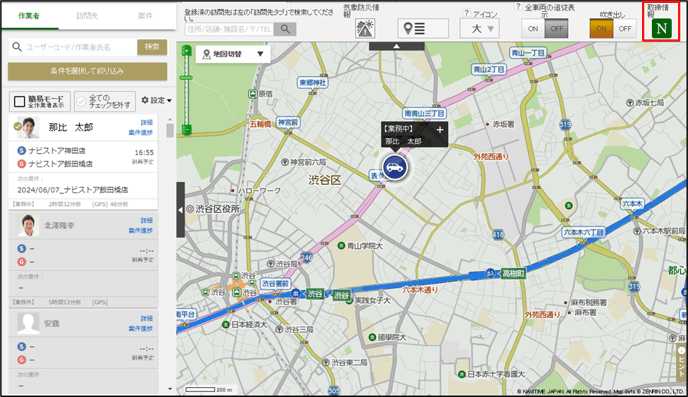This screenshot has width=688, height=397.
Task: Click plus icon on 那比 太郎 balloon
Action: [x=440, y=129]
